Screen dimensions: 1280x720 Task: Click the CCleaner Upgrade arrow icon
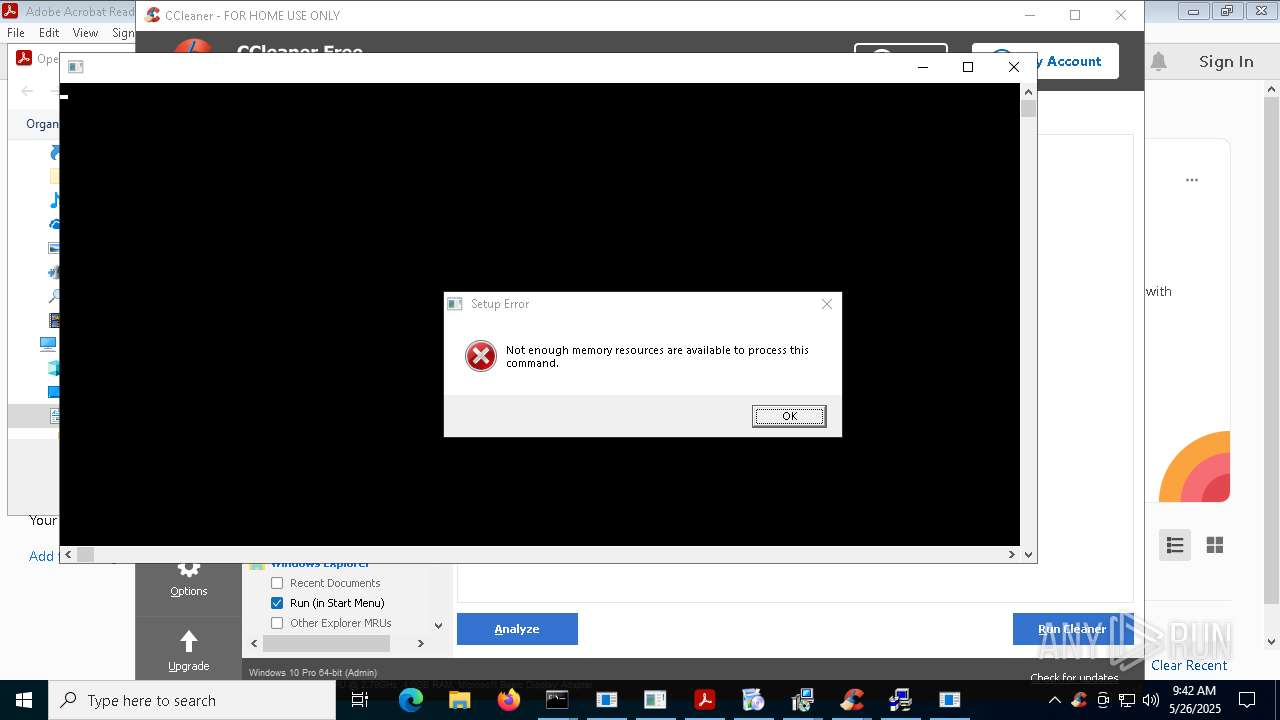pyautogui.click(x=189, y=642)
